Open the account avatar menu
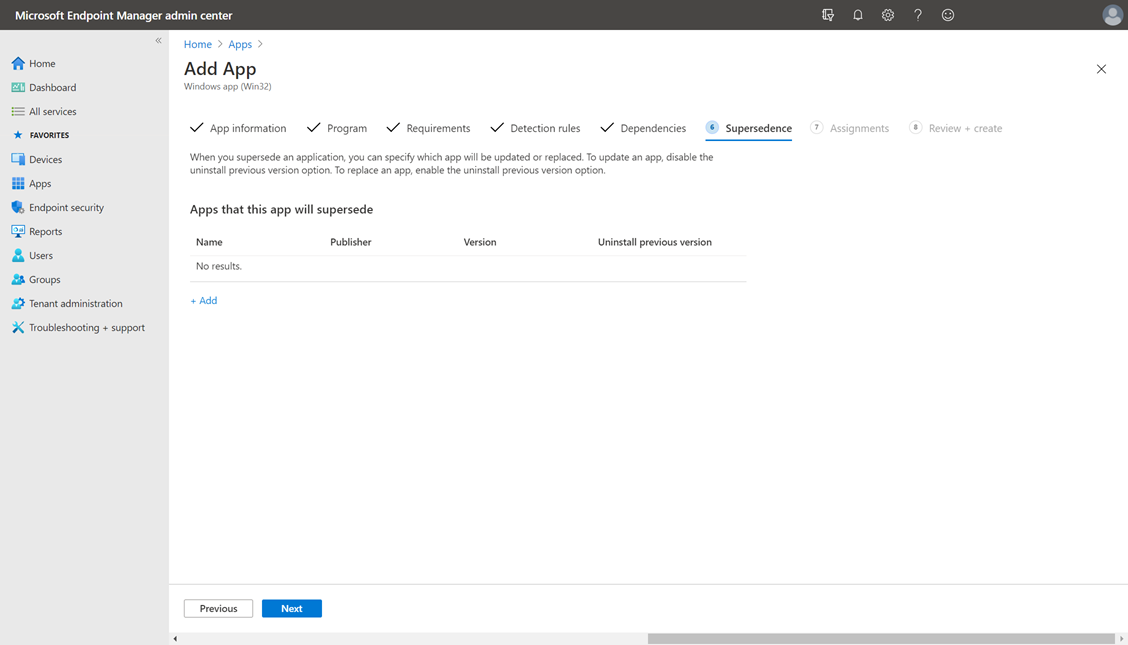The image size is (1128, 645). pyautogui.click(x=1112, y=14)
